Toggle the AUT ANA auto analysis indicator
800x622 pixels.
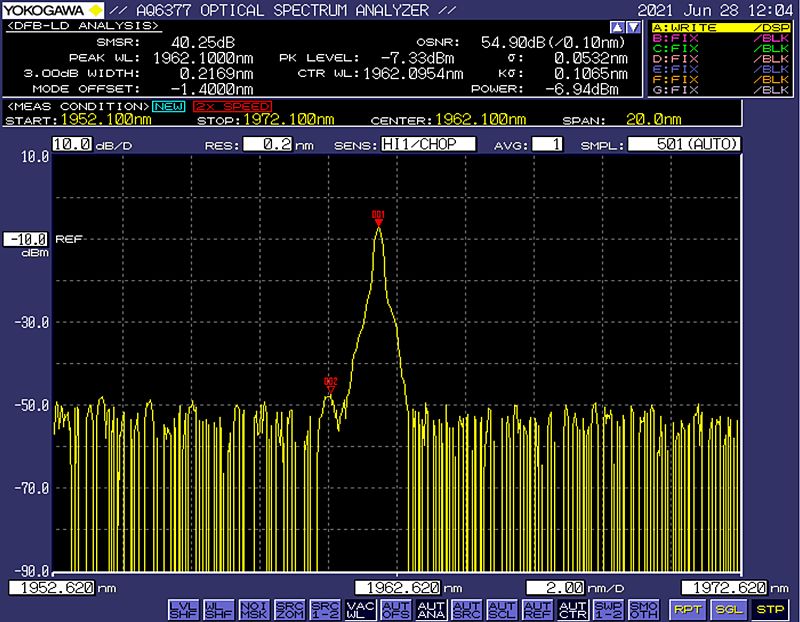[431, 609]
